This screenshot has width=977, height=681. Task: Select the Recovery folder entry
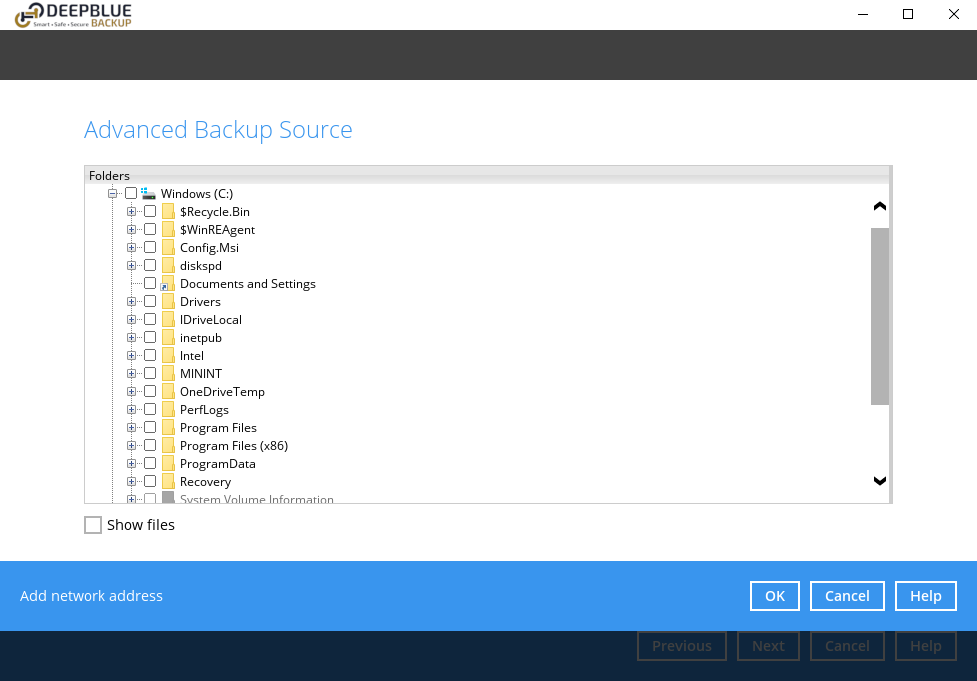coord(205,482)
